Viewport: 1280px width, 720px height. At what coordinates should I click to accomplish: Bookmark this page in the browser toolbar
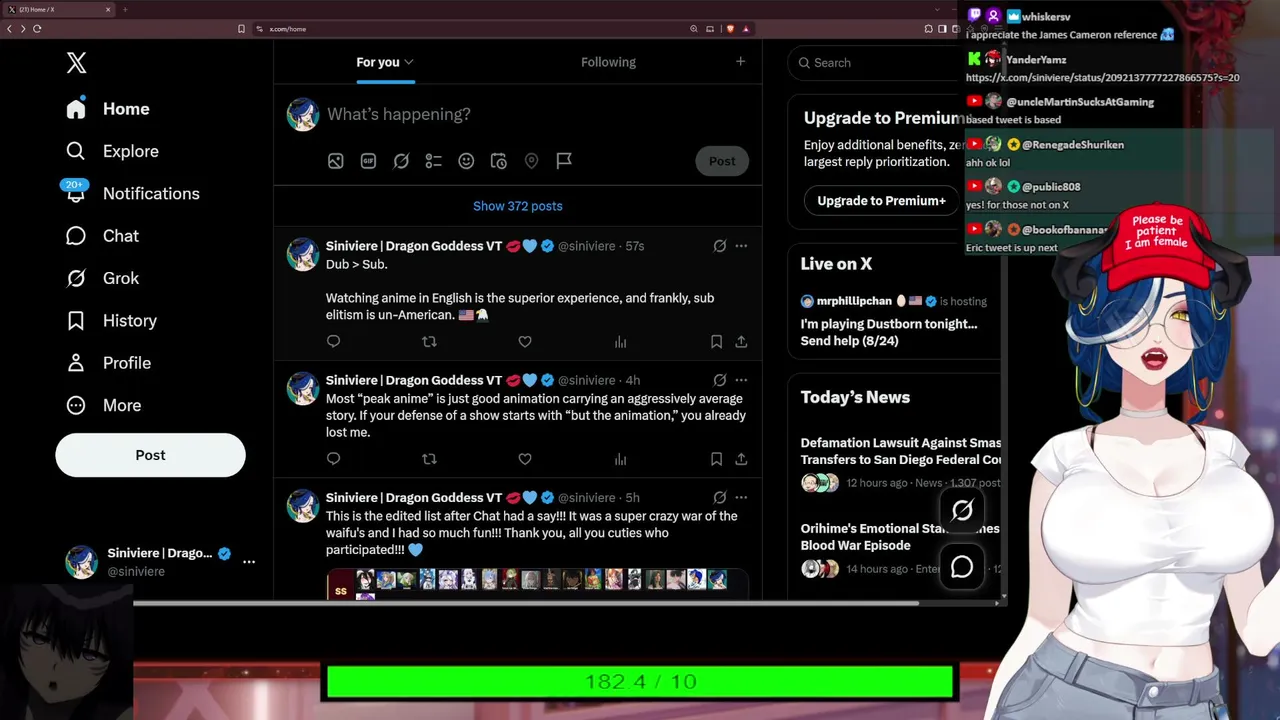(x=241, y=29)
